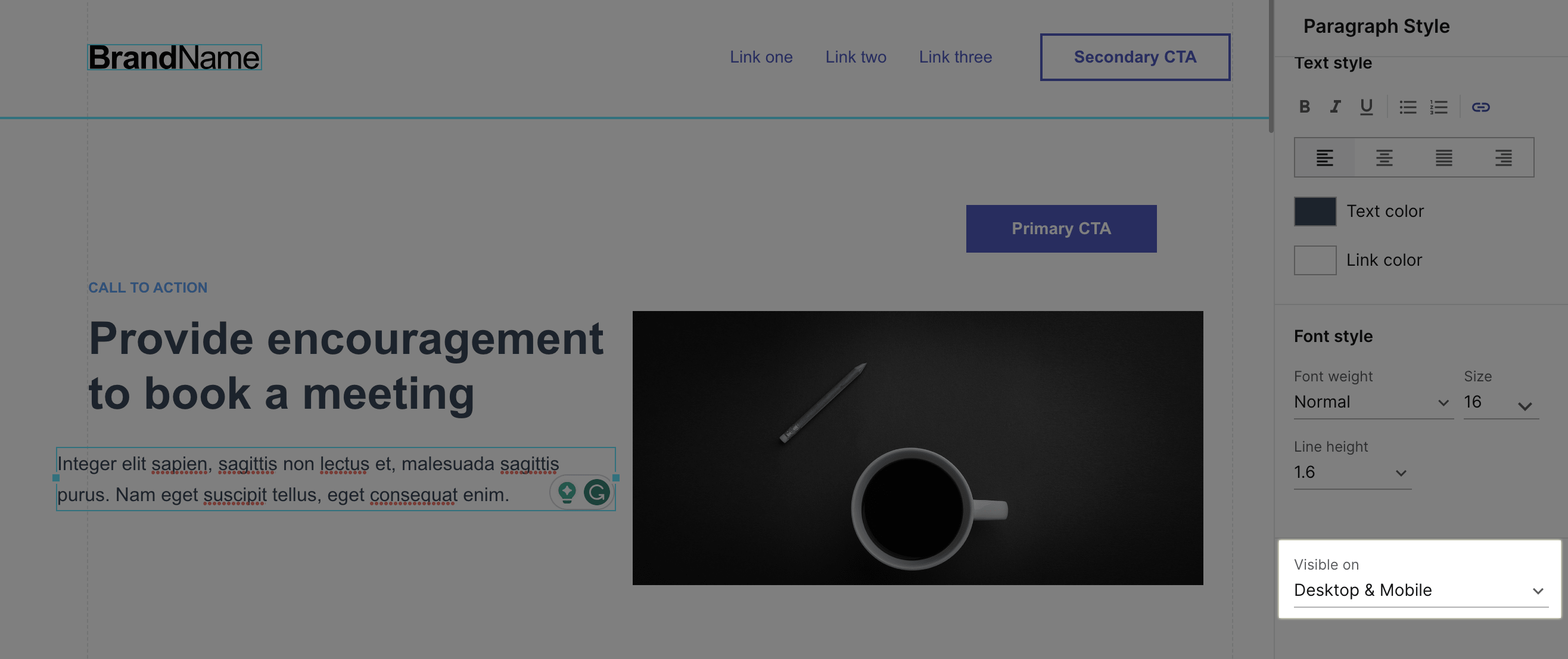
Task: Justify the paragraph text
Action: pyautogui.click(x=1444, y=158)
